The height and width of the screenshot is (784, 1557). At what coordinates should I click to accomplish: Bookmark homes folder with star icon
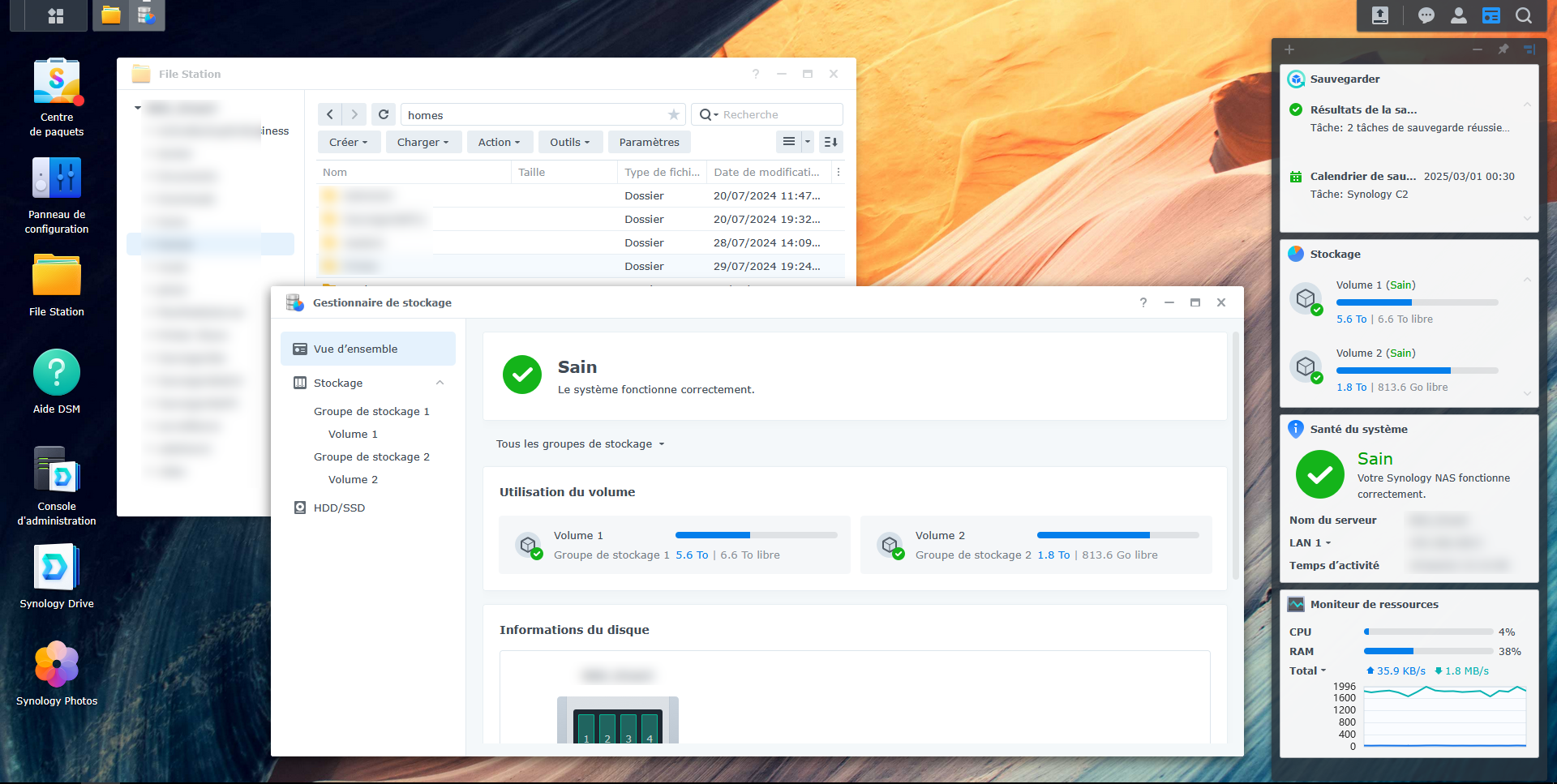coord(673,115)
